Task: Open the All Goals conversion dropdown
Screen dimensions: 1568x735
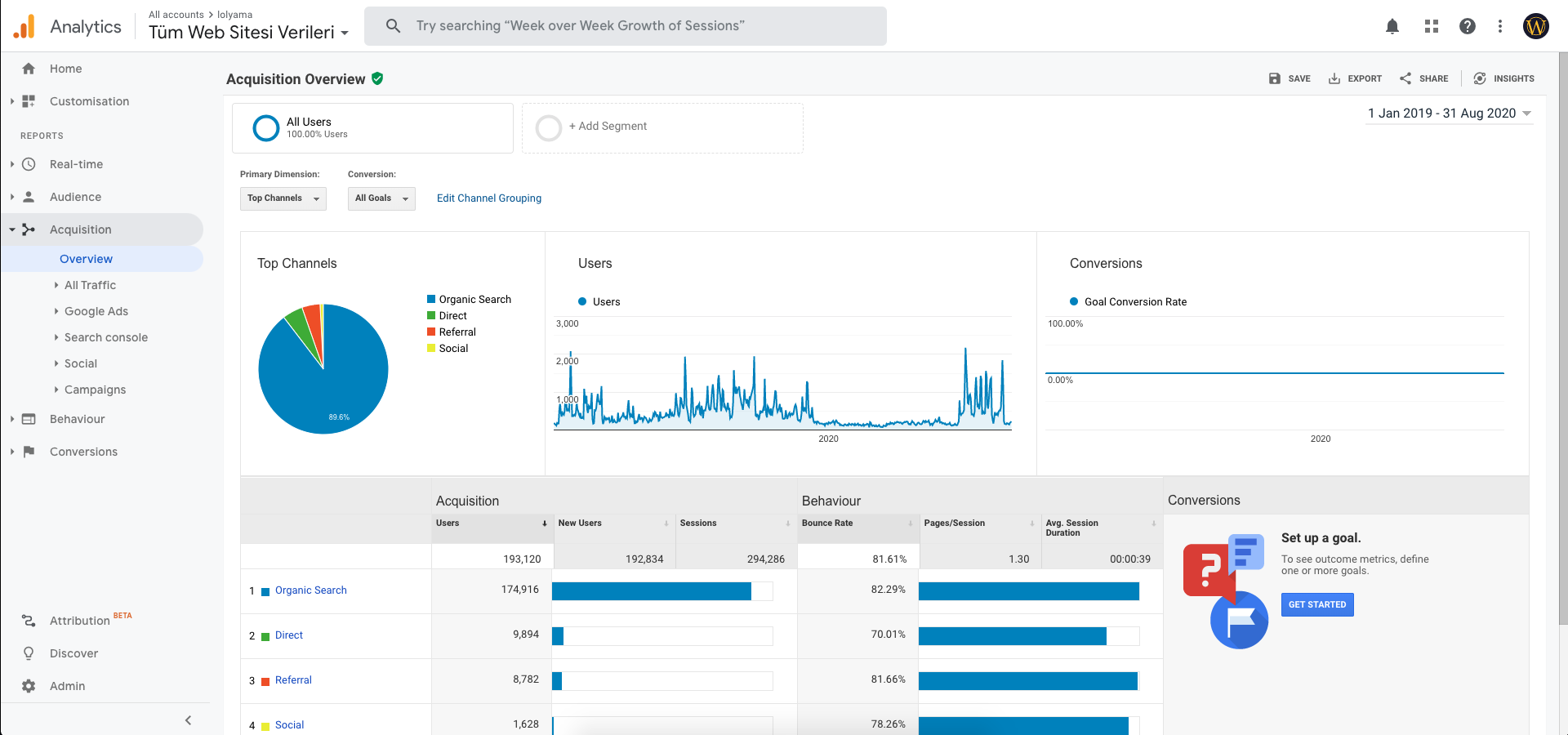Action: [381, 198]
